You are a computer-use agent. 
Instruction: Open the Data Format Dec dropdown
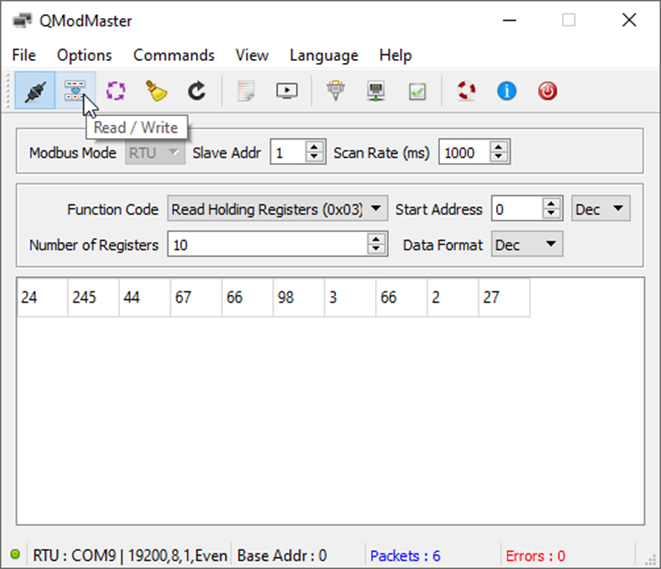527,244
